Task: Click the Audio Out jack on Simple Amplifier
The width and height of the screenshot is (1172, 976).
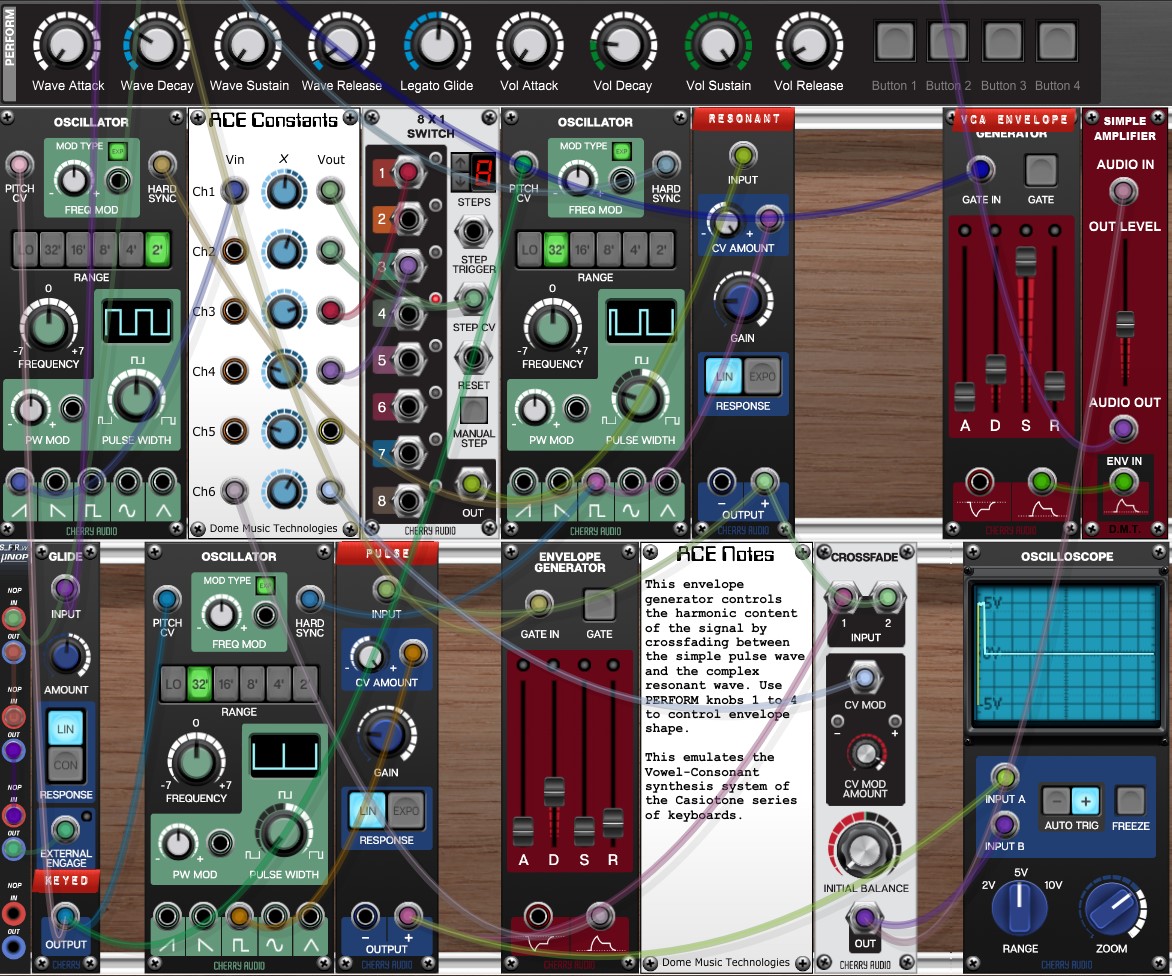Action: pyautogui.click(x=1123, y=429)
